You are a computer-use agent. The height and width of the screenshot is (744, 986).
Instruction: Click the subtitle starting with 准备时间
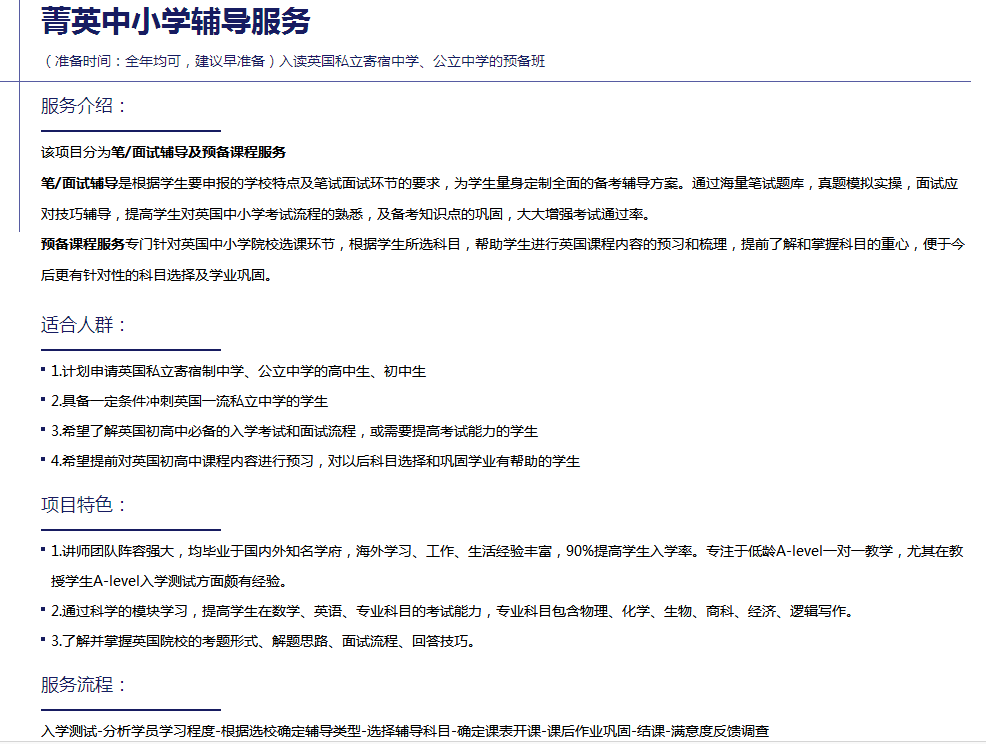point(294,61)
